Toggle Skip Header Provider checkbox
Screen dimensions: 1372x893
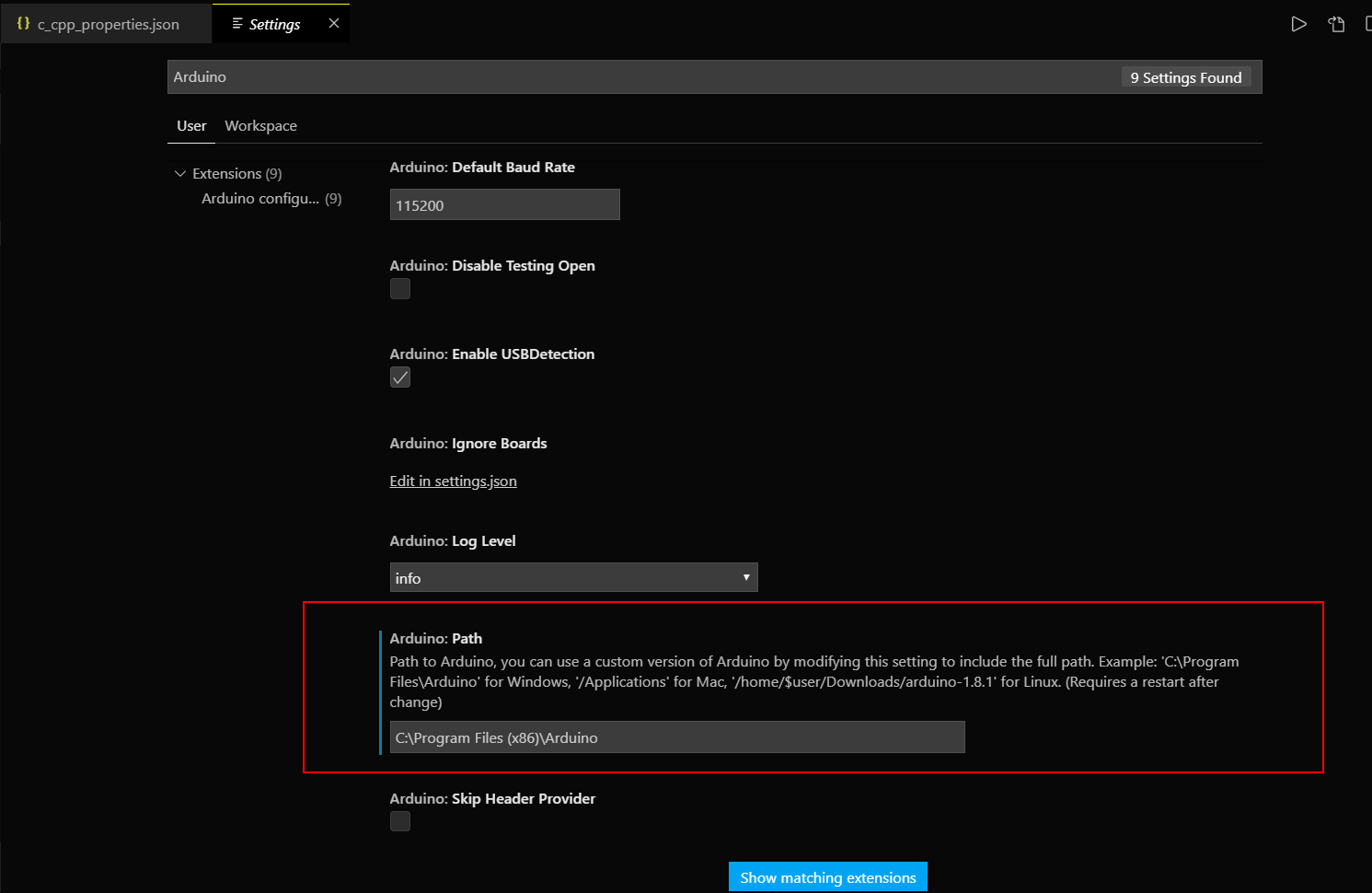pos(400,821)
